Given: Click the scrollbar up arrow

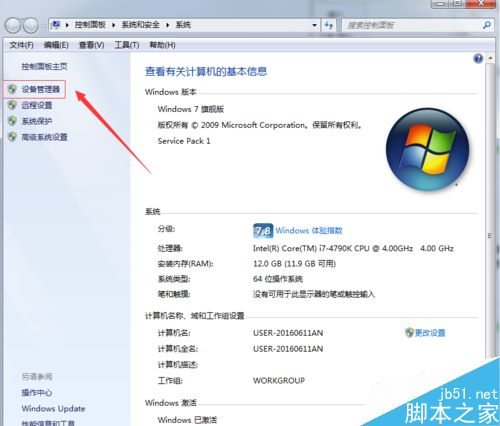Looking at the screenshot, I should click(x=490, y=58).
